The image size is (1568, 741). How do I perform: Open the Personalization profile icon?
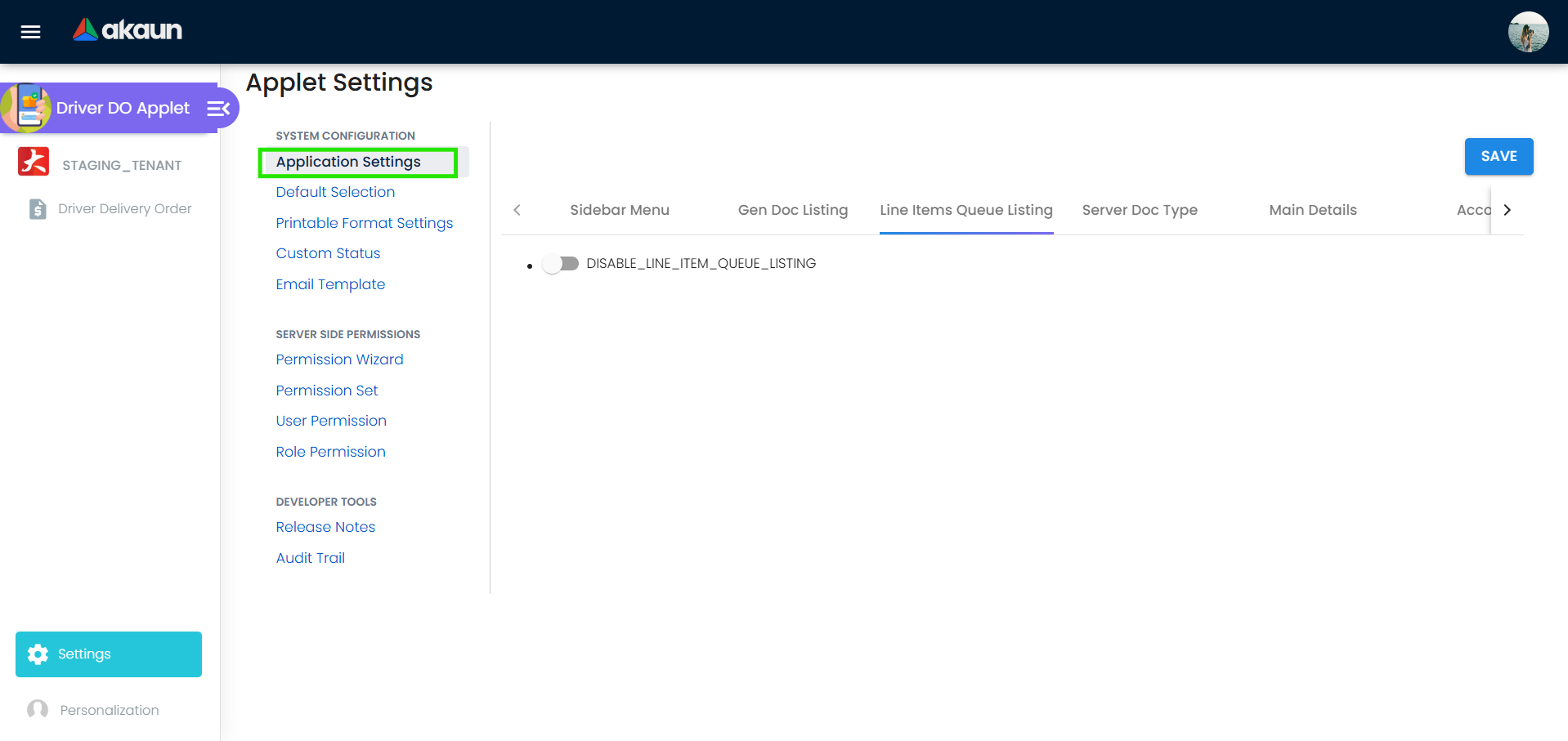tap(38, 709)
